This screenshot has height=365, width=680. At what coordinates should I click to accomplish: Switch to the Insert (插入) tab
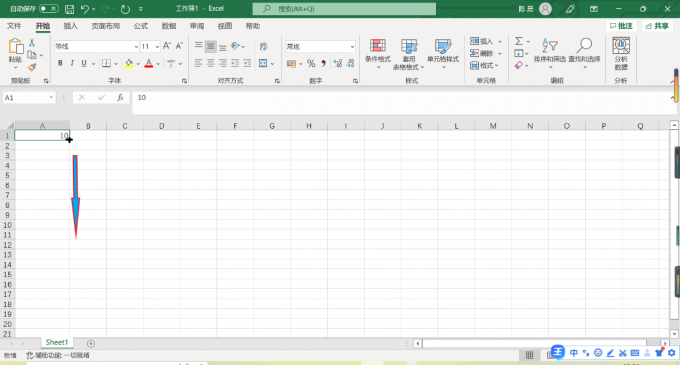(x=70, y=26)
